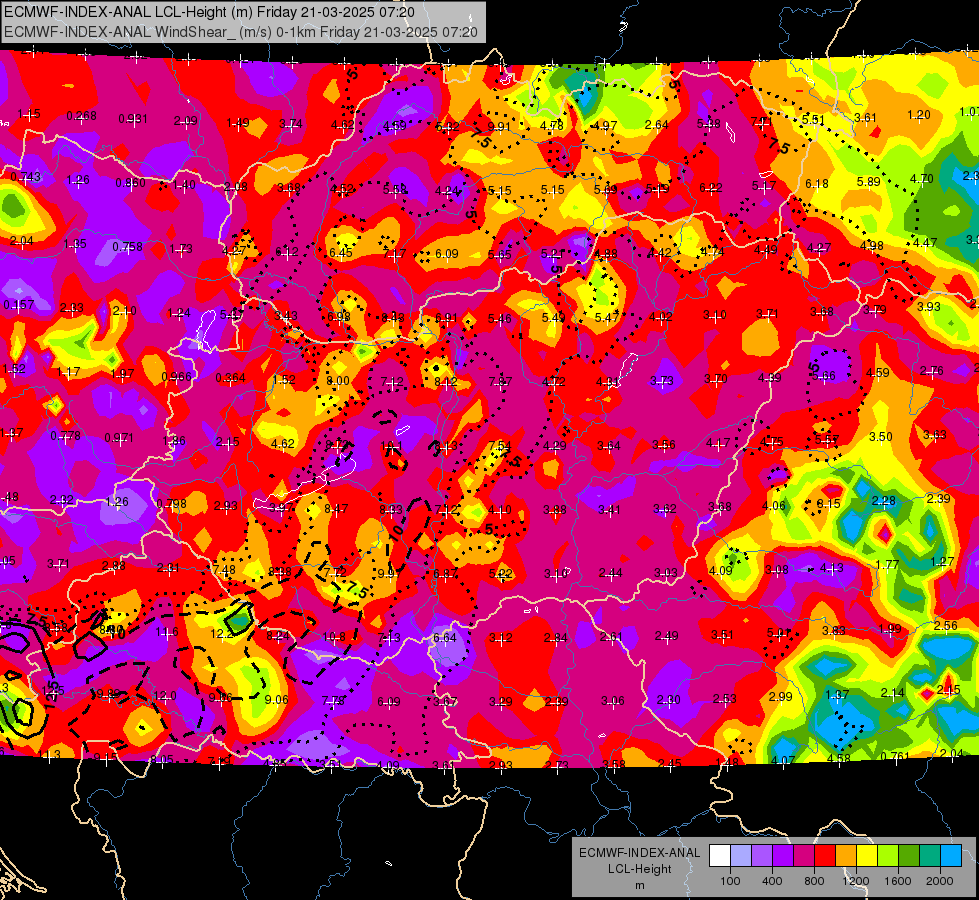This screenshot has width=979, height=900.
Task: Click the white swatch in the LCL-Height legend
Action: pos(720,856)
